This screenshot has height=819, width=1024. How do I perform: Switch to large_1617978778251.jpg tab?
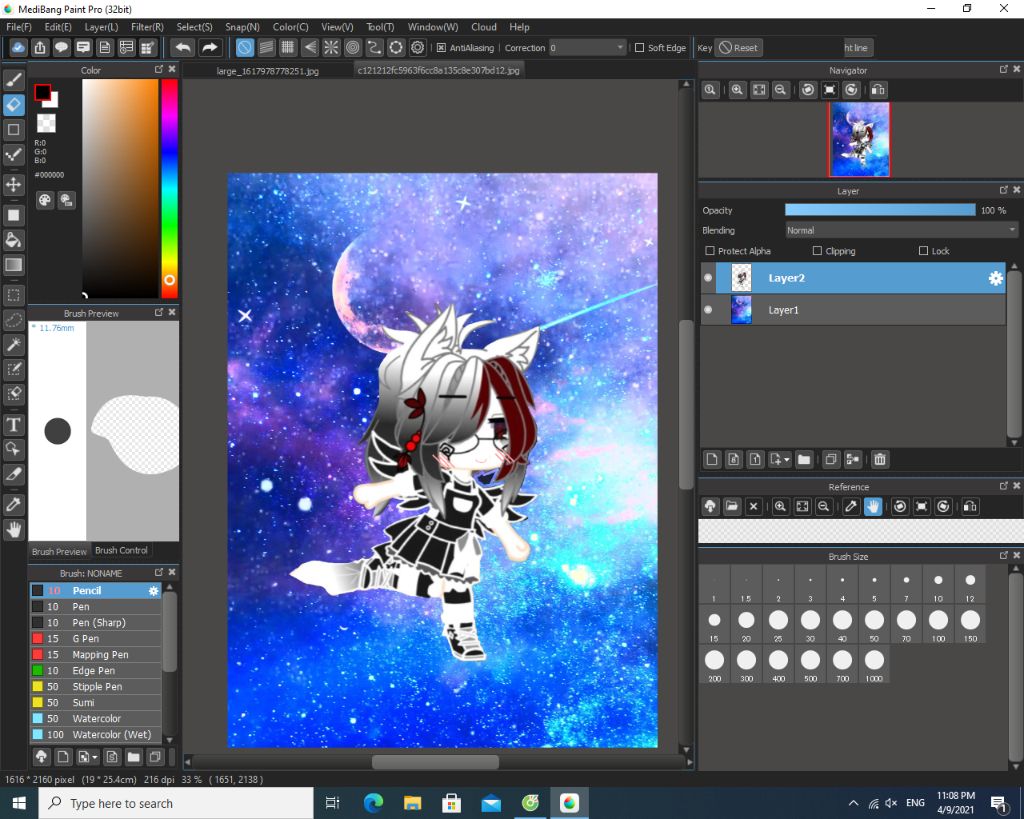(268, 71)
